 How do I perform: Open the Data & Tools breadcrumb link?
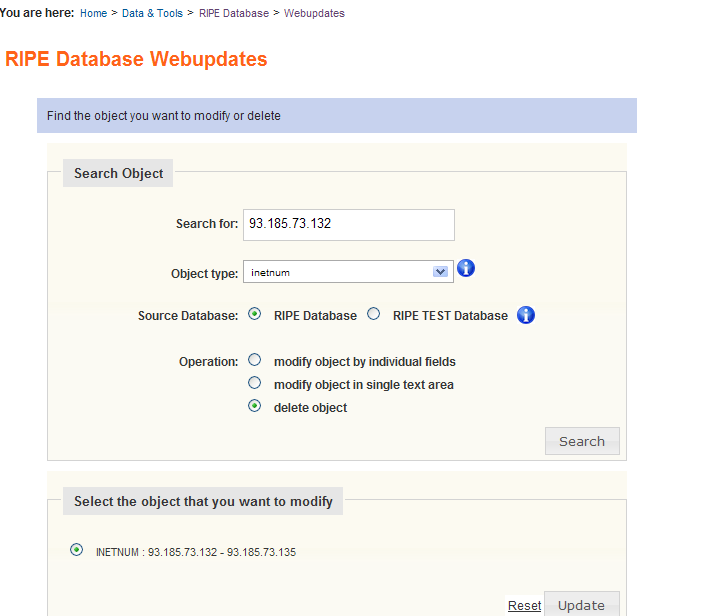coord(152,13)
